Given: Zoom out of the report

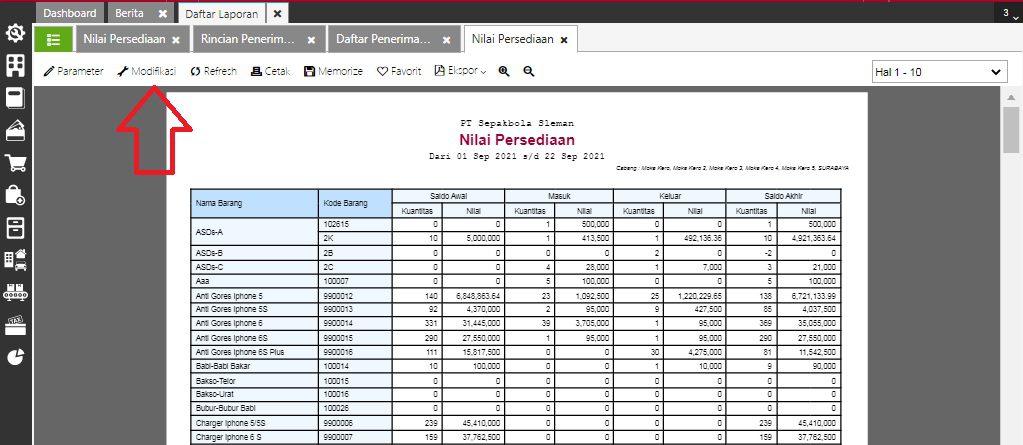Looking at the screenshot, I should pyautogui.click(x=528, y=72).
